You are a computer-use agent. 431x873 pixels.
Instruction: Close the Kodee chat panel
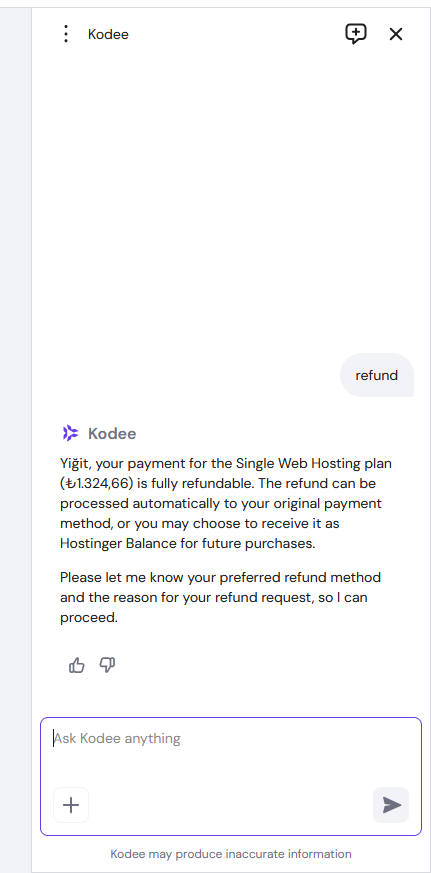coord(396,35)
